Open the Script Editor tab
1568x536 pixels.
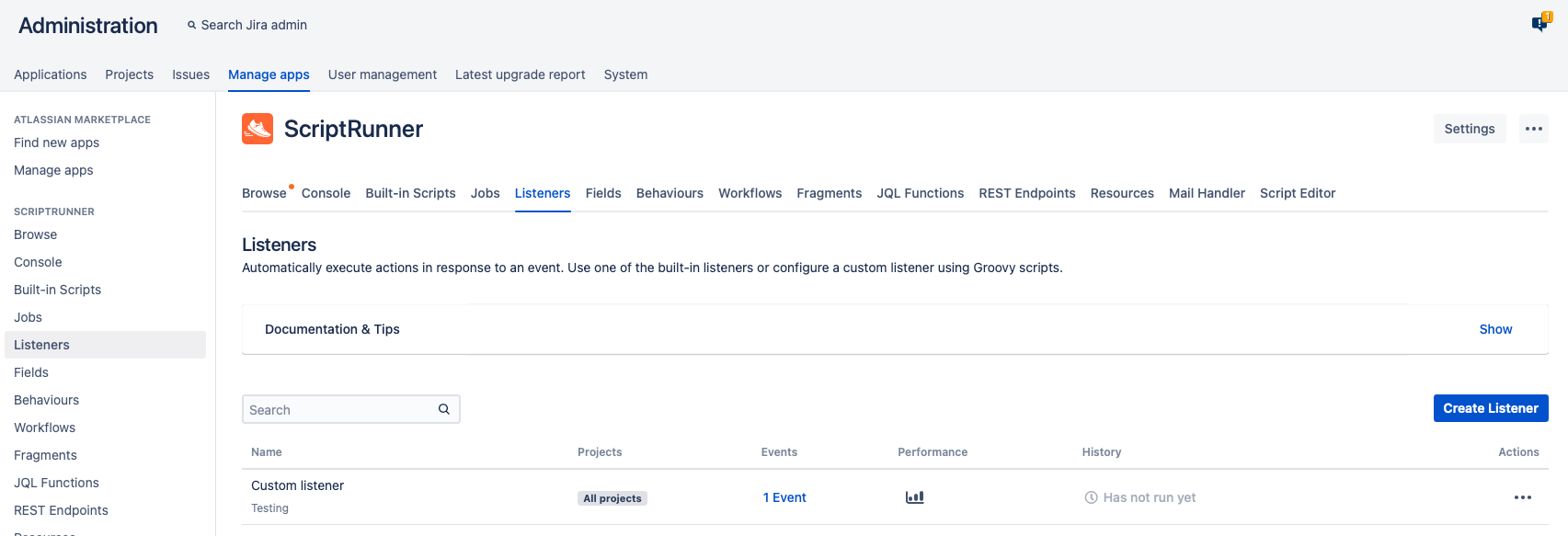(x=1298, y=193)
